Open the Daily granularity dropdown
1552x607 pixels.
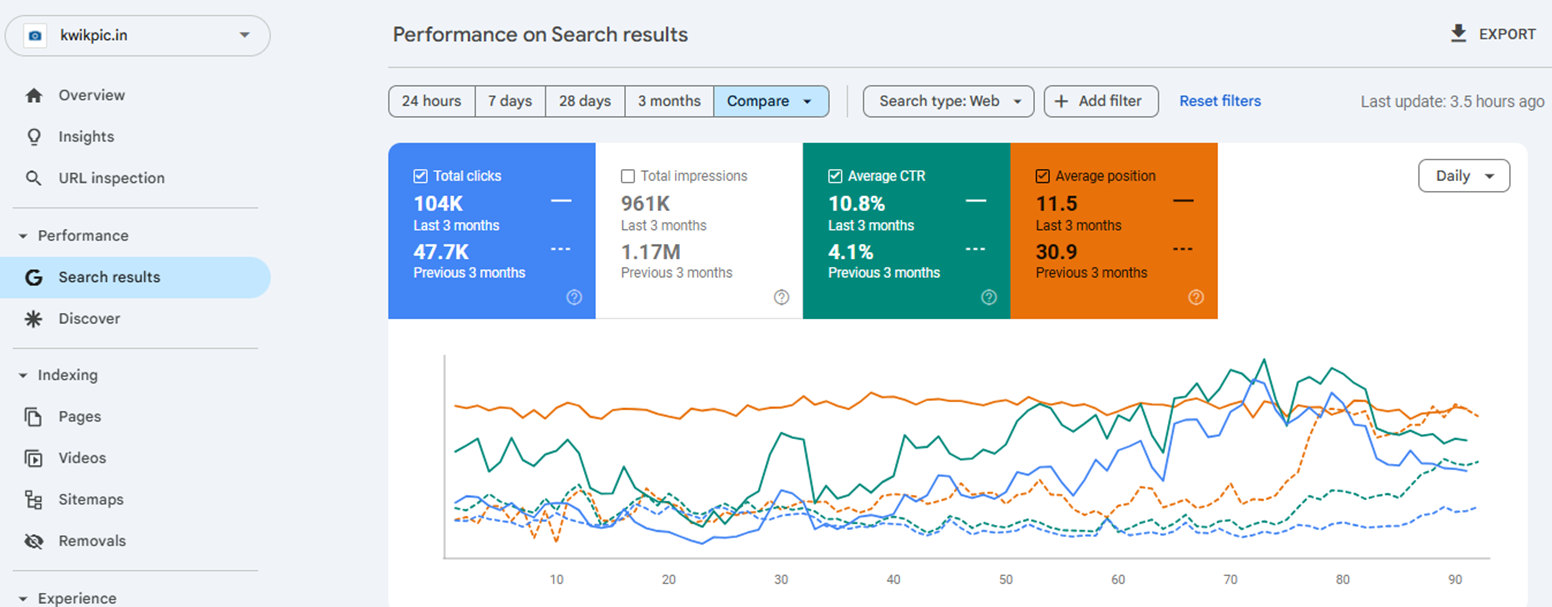[x=1464, y=176]
